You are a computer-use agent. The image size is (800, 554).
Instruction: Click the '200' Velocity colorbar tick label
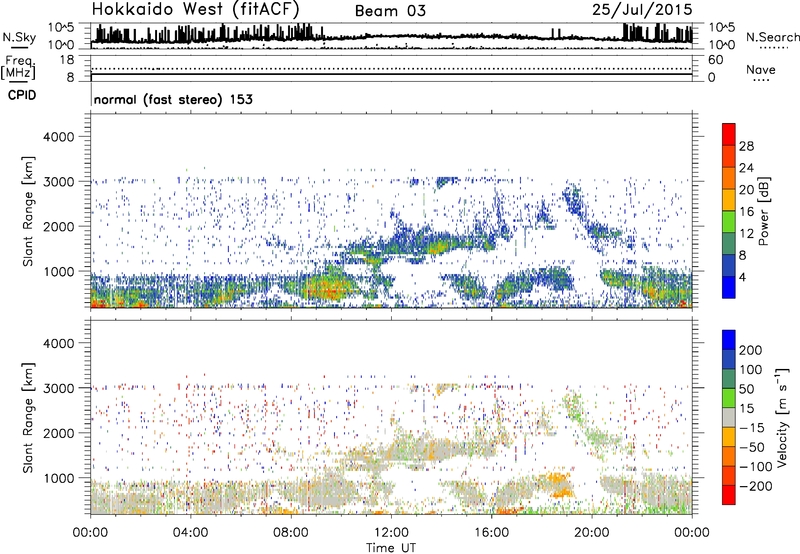pos(751,350)
